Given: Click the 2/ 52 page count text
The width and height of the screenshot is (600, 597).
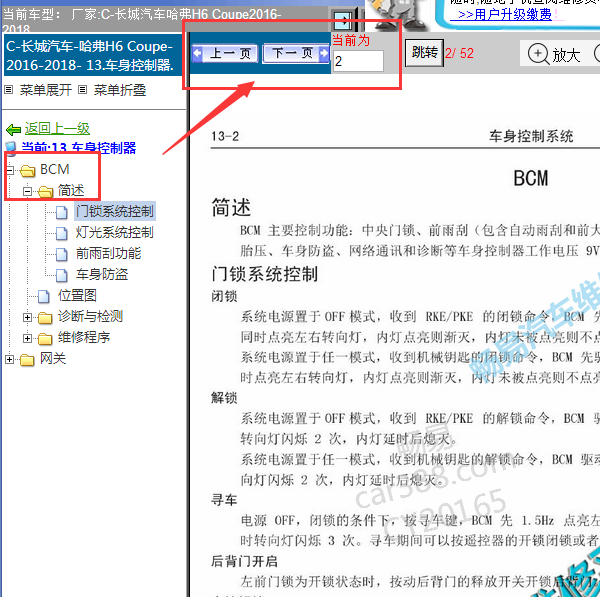Looking at the screenshot, I should (459, 53).
